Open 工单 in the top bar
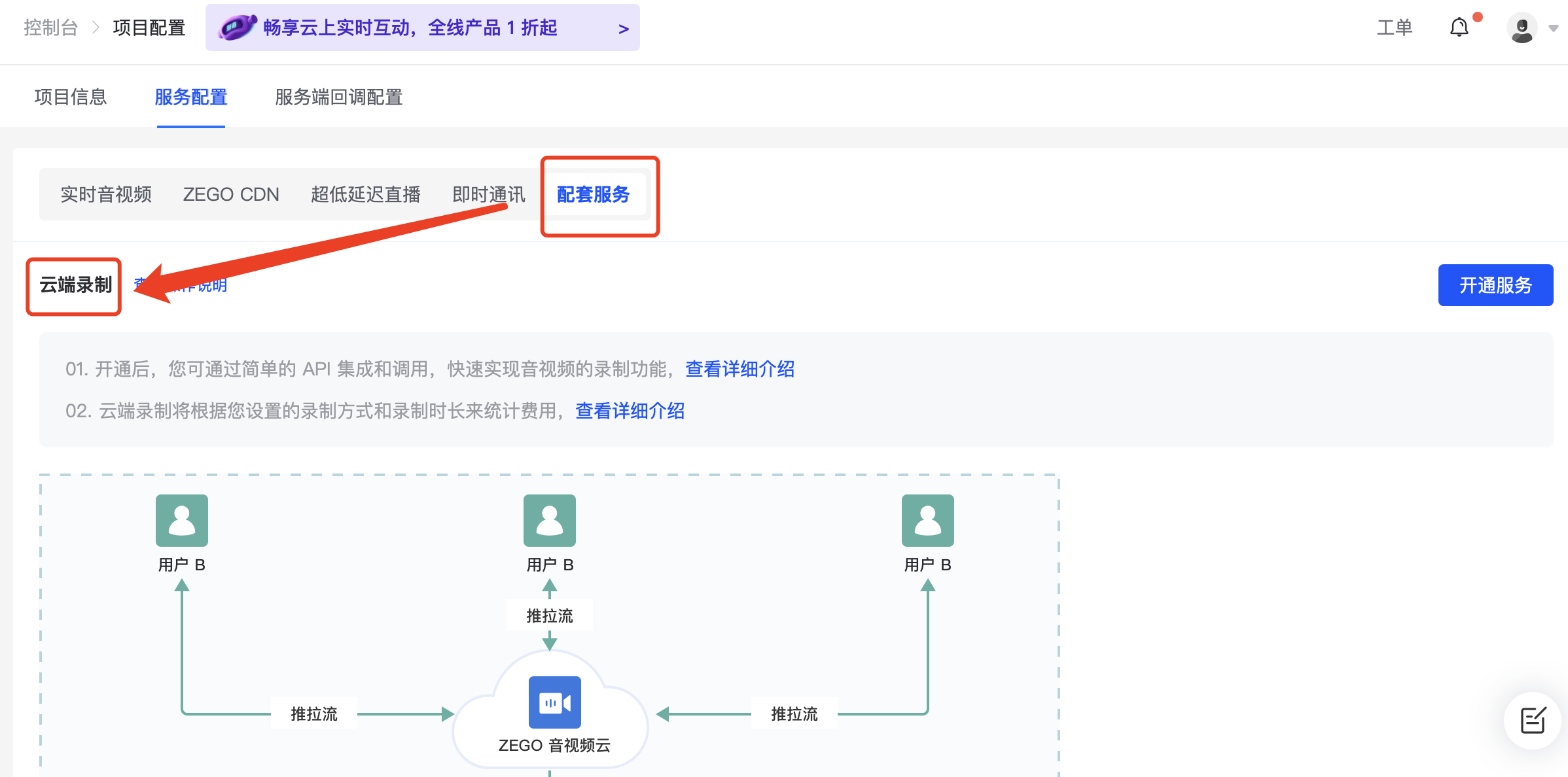Screen dimensions: 1568x777 [x=1394, y=27]
